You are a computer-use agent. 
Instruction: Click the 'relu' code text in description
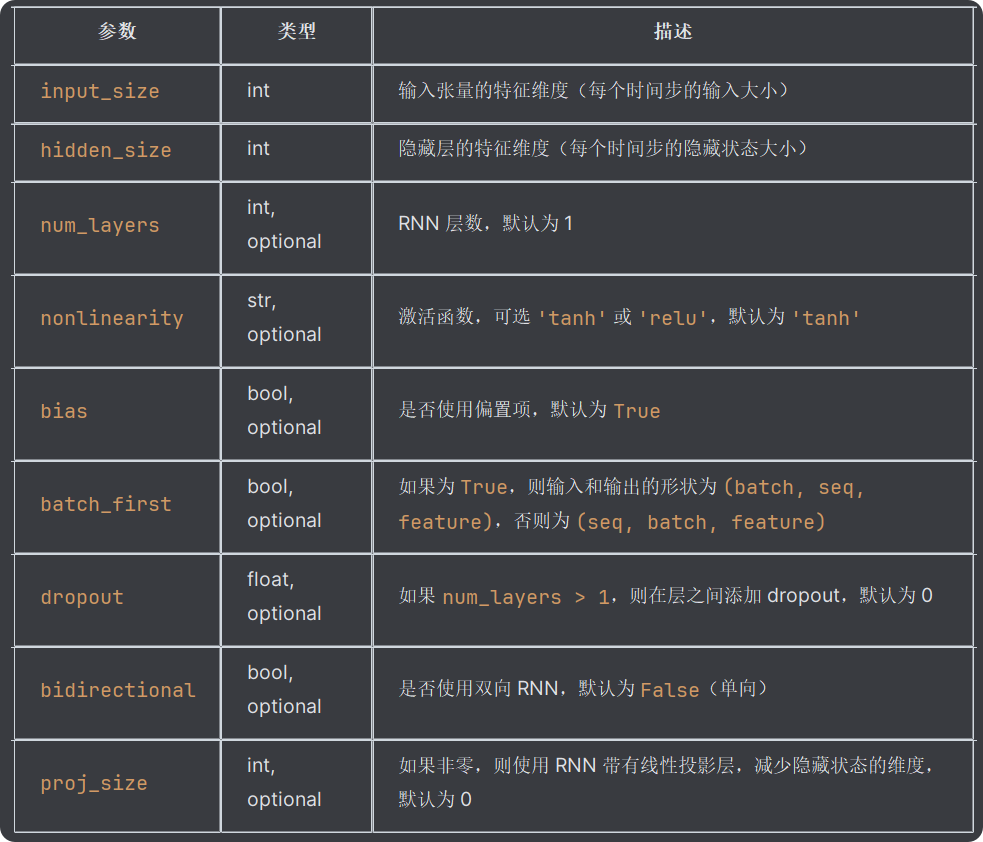(x=673, y=318)
